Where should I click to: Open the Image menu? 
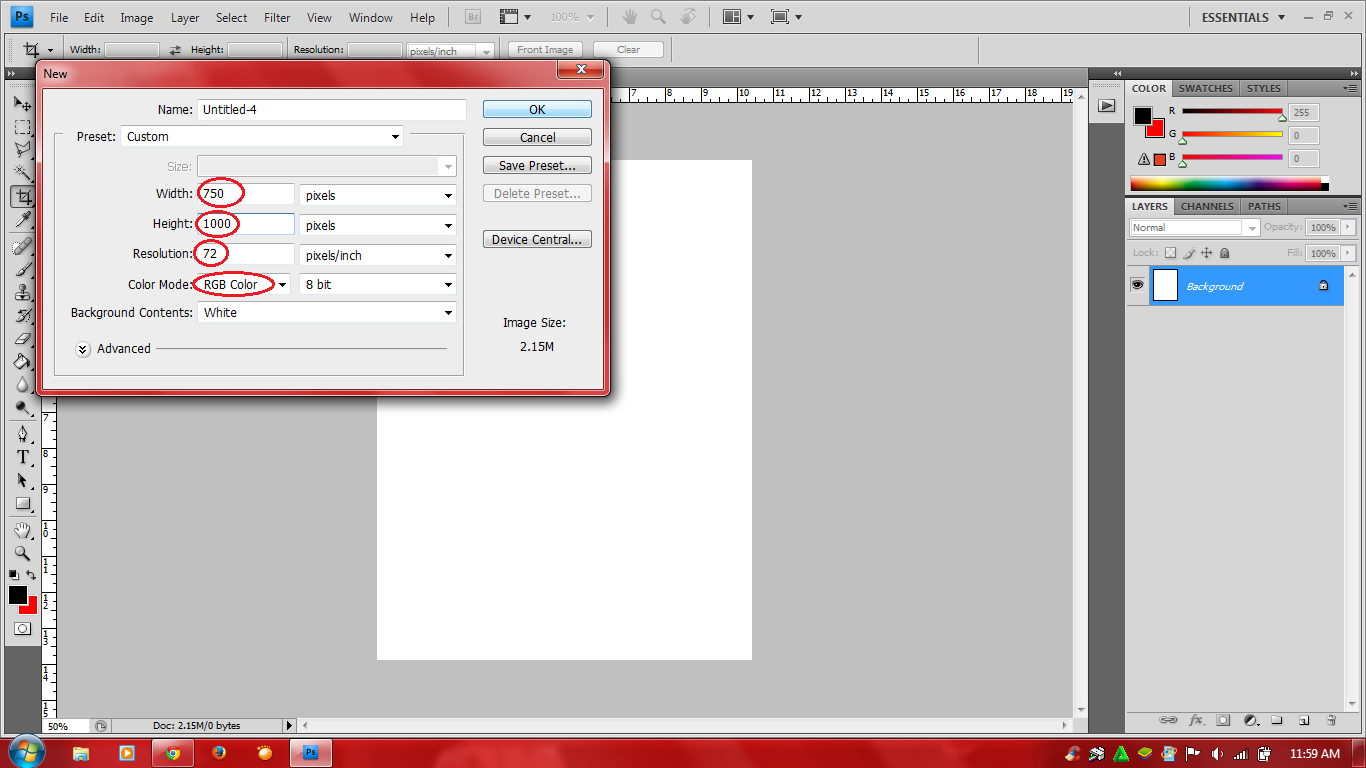point(137,18)
